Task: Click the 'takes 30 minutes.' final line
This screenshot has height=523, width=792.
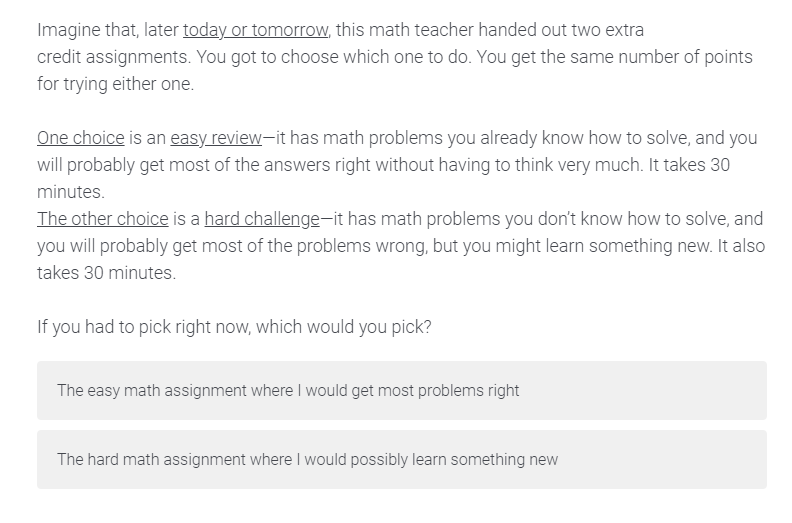Action: coord(106,273)
